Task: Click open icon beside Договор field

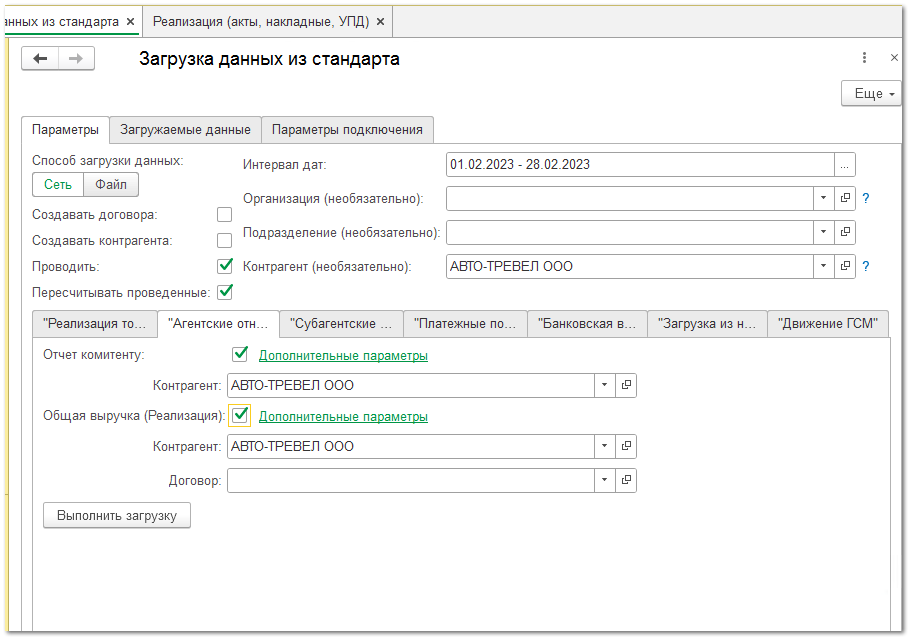Action: point(626,481)
